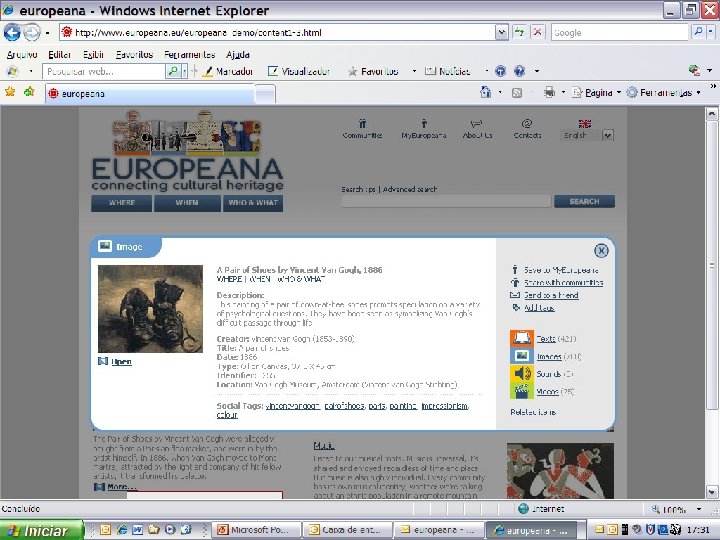720x540 pixels.
Task: Click the orange Texts category icon
Action: (522, 338)
